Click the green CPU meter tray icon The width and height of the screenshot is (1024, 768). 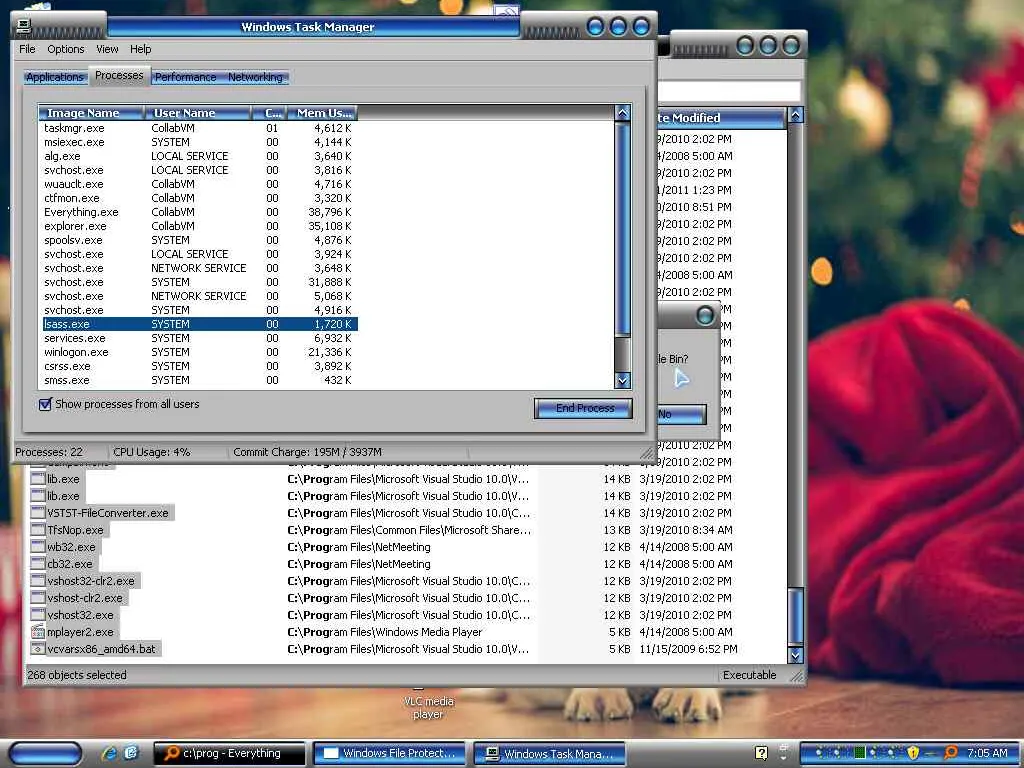860,753
